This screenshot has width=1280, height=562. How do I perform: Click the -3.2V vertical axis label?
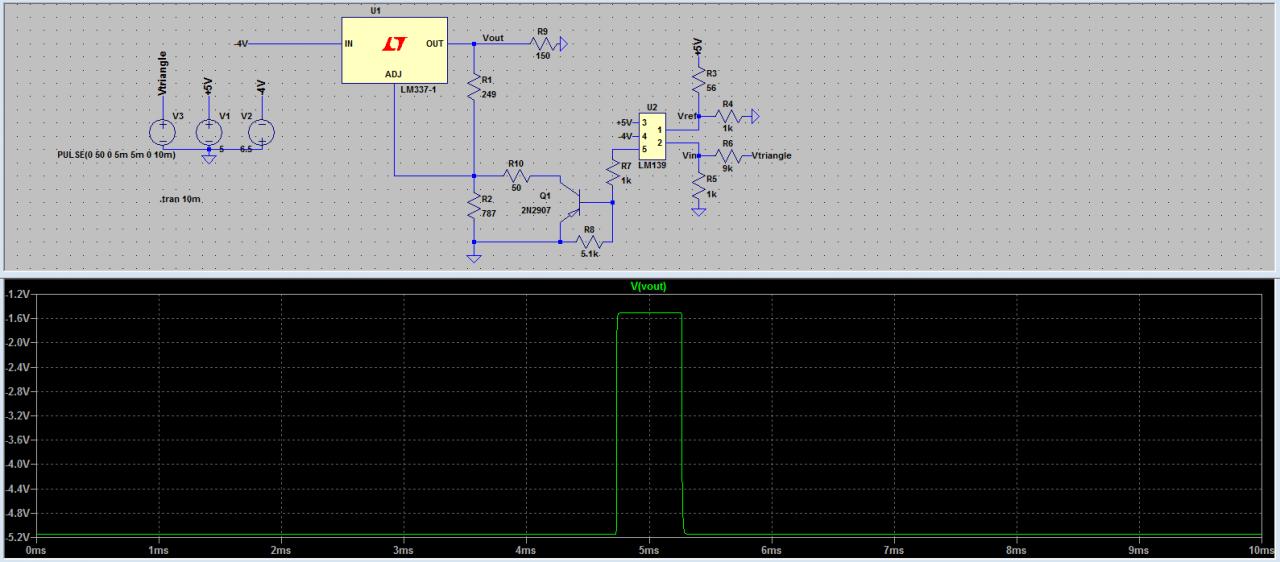[x=17, y=416]
